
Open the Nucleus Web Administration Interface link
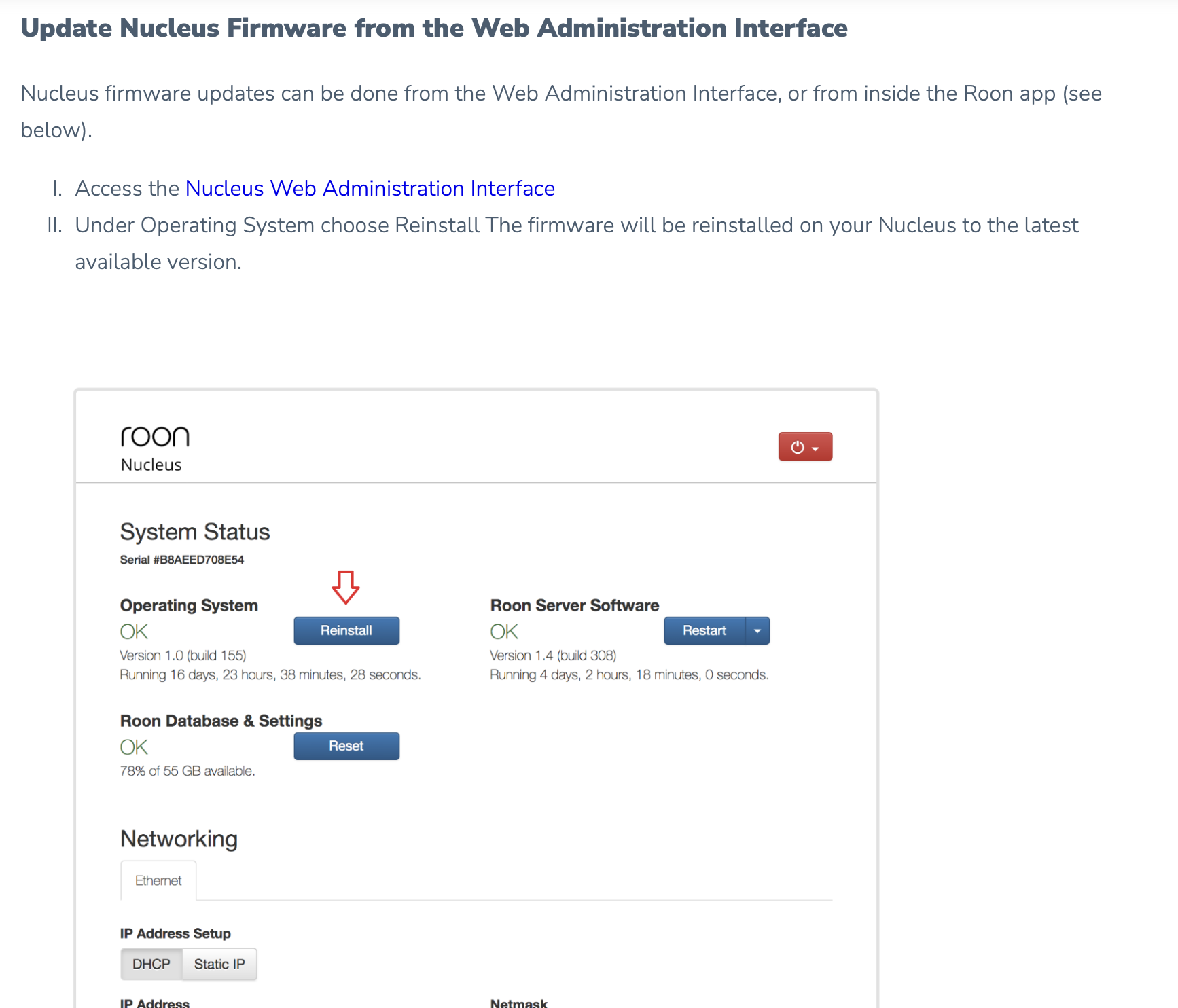[x=370, y=189]
